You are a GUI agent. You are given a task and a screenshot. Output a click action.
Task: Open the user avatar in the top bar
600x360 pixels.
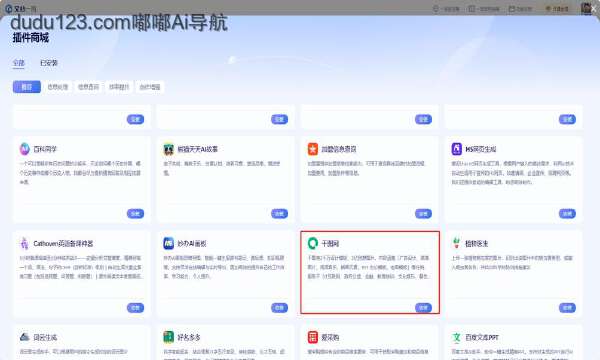tap(586, 8)
